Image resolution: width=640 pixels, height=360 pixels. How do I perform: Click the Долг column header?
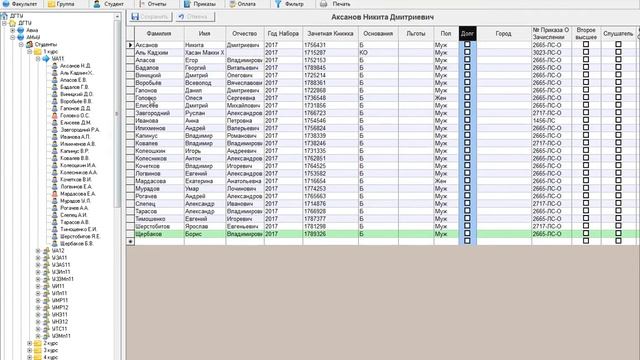[x=467, y=33]
